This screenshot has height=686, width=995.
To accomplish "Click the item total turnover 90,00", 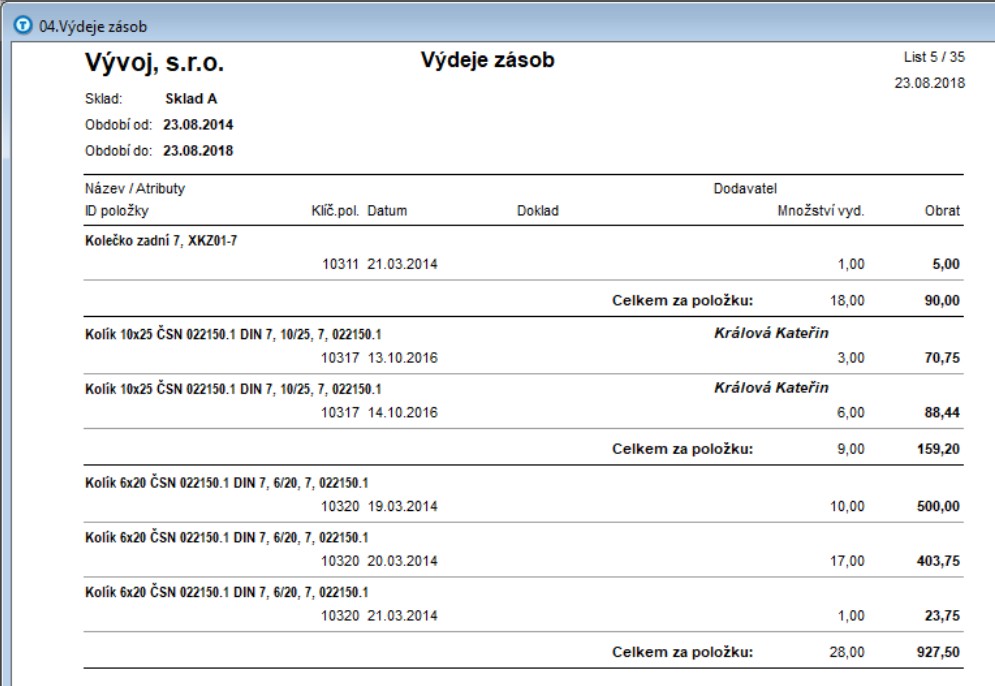I will (942, 301).
